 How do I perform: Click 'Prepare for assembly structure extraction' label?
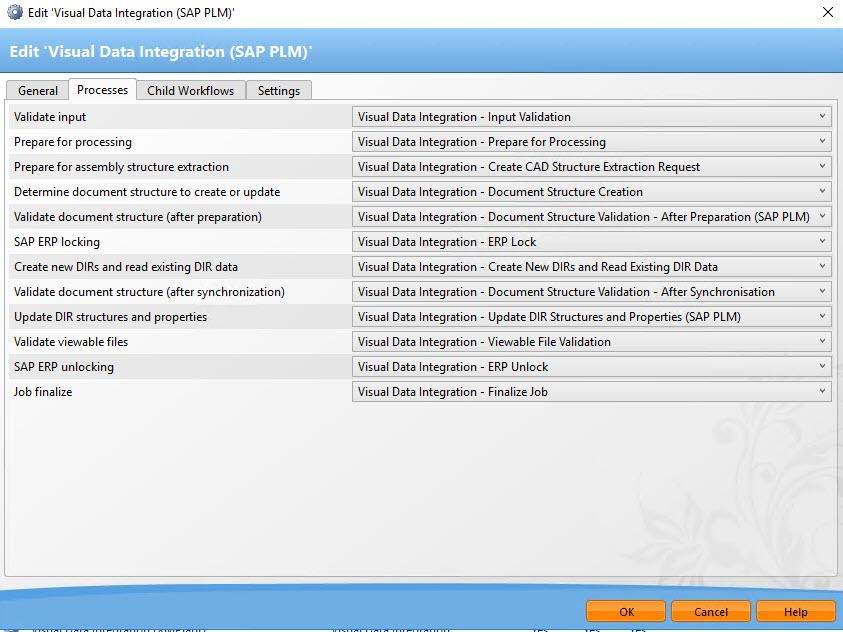click(x=122, y=167)
